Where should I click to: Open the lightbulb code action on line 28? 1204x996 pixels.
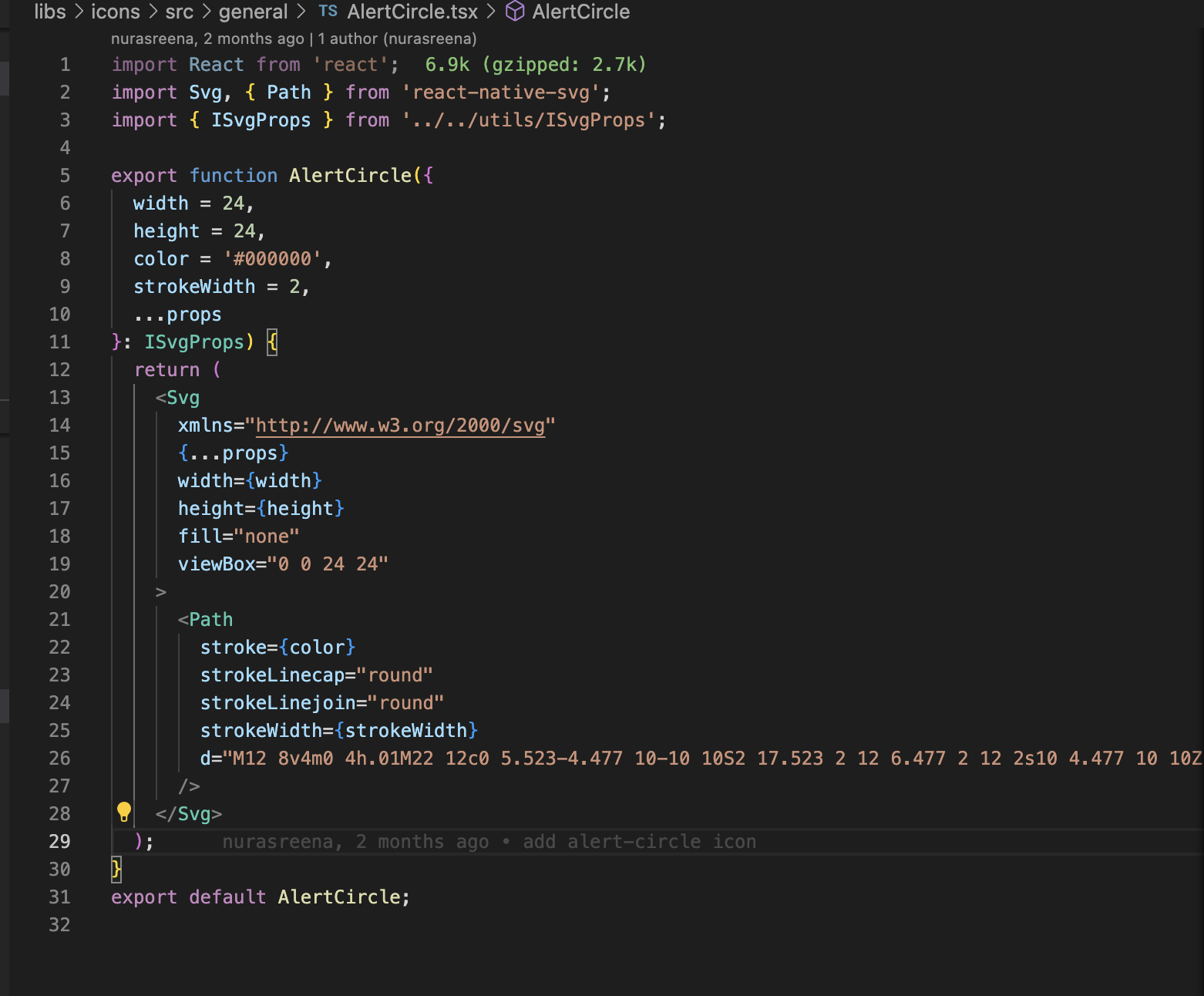126,812
